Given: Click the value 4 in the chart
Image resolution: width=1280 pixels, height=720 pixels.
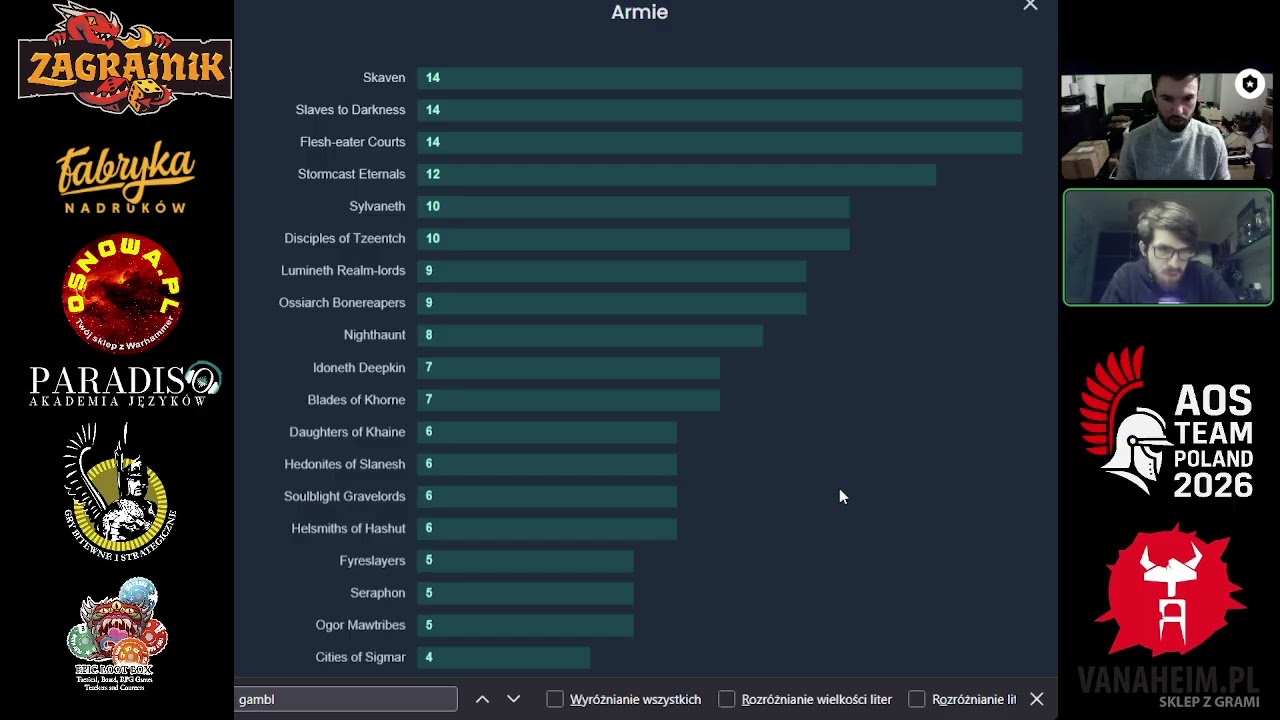Looking at the screenshot, I should [x=429, y=657].
